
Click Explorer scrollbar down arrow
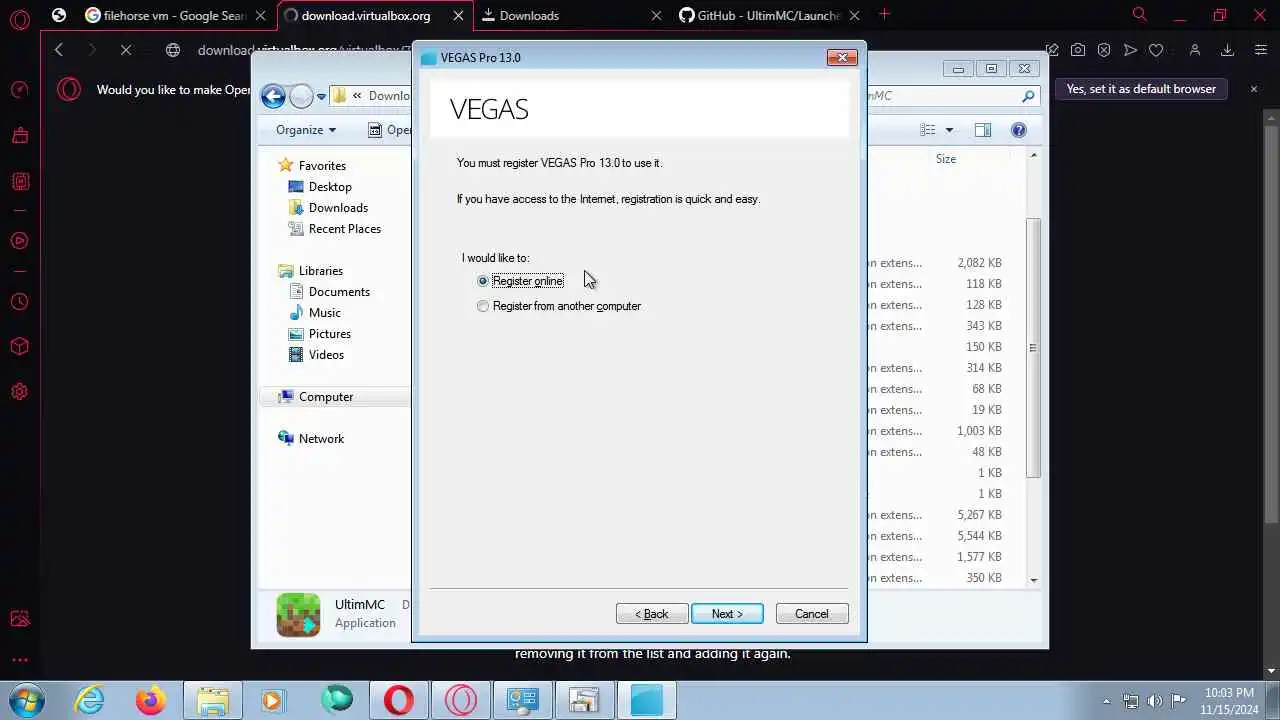click(x=1033, y=580)
